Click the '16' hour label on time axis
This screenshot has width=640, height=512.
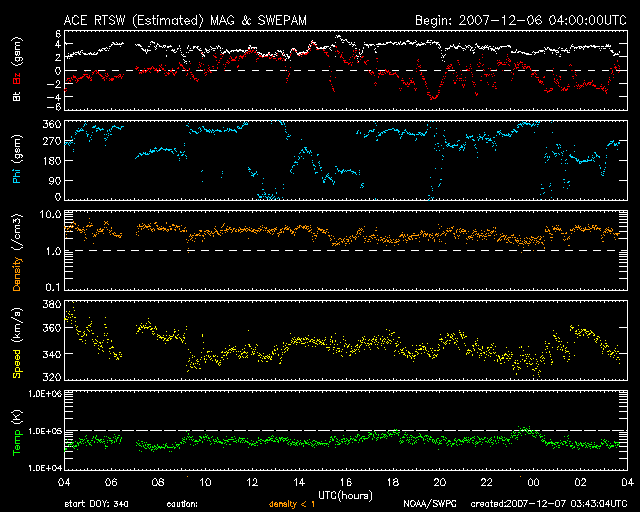pyautogui.click(x=346, y=482)
